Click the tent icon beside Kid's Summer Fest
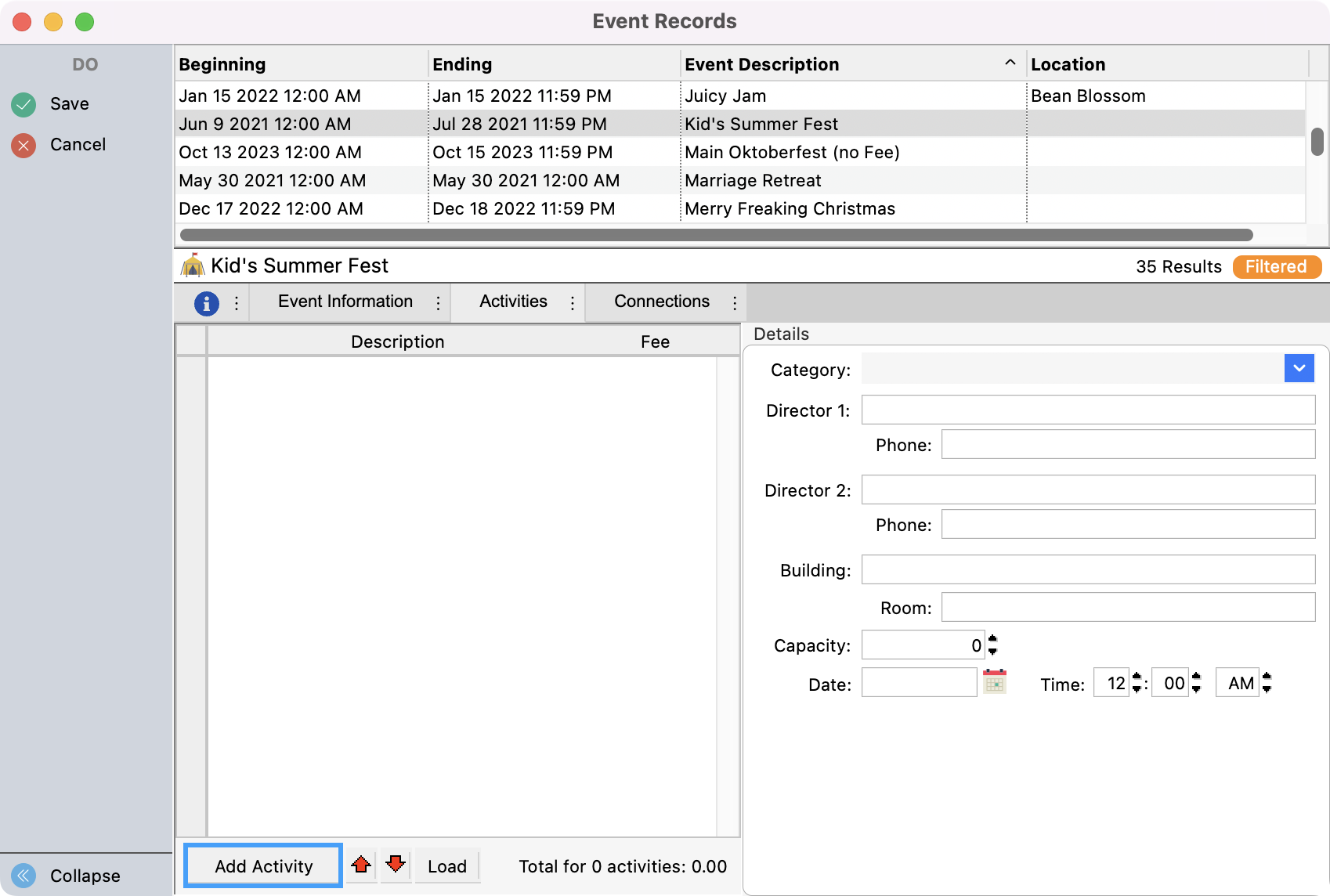The width and height of the screenshot is (1330, 896). pos(192,266)
